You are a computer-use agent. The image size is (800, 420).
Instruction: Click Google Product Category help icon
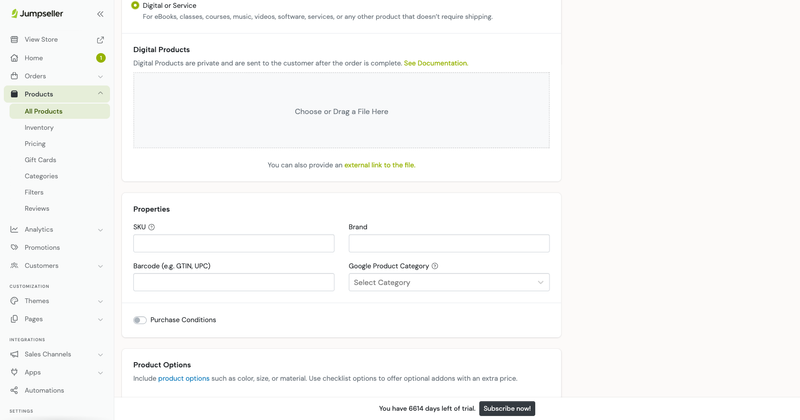tap(435, 266)
